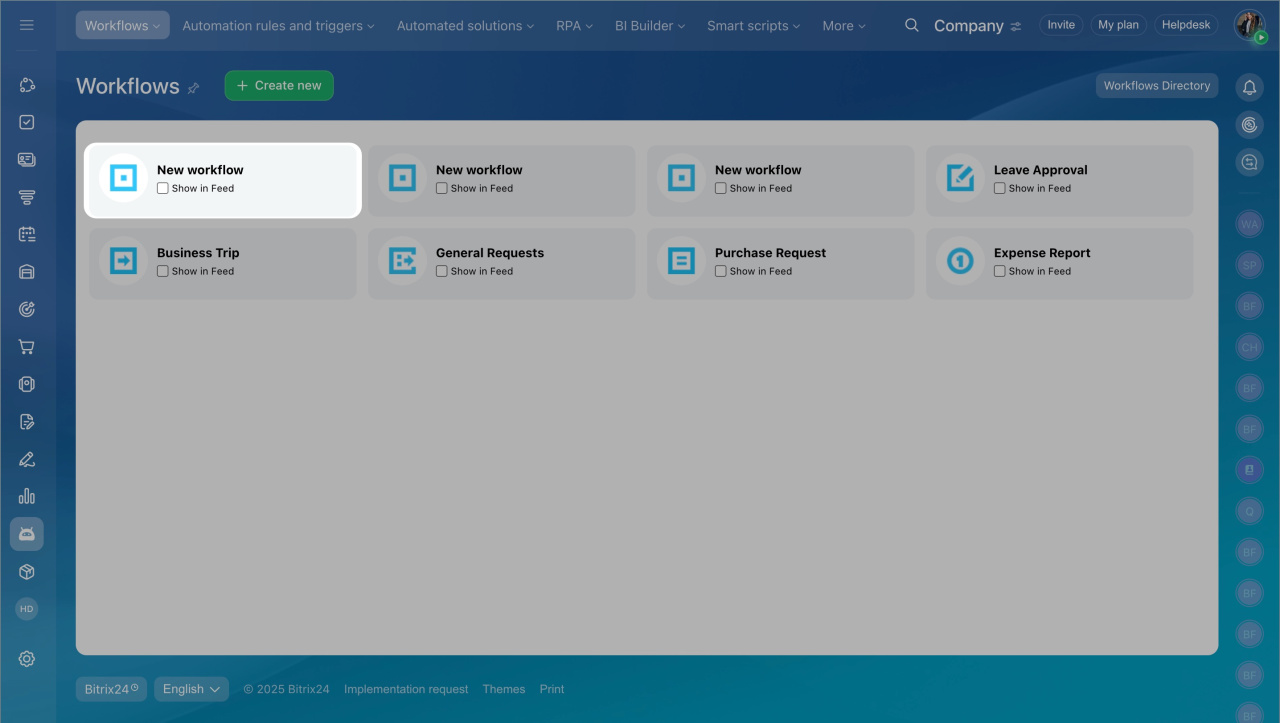Open the CH contact avatar
This screenshot has width=1280, height=723.
pos(1249,348)
